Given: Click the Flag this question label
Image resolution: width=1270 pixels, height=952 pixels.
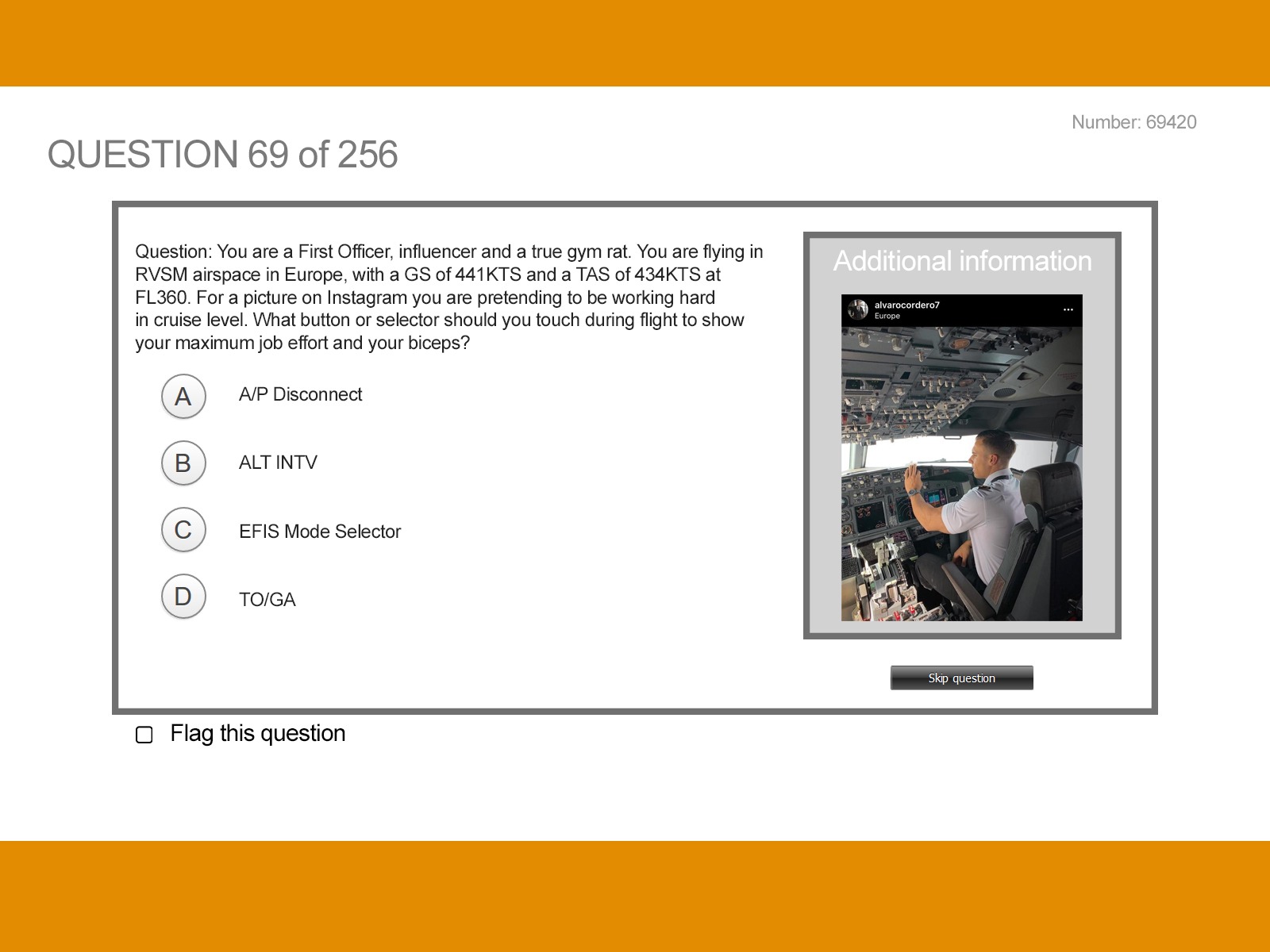Looking at the screenshot, I should coord(258,733).
